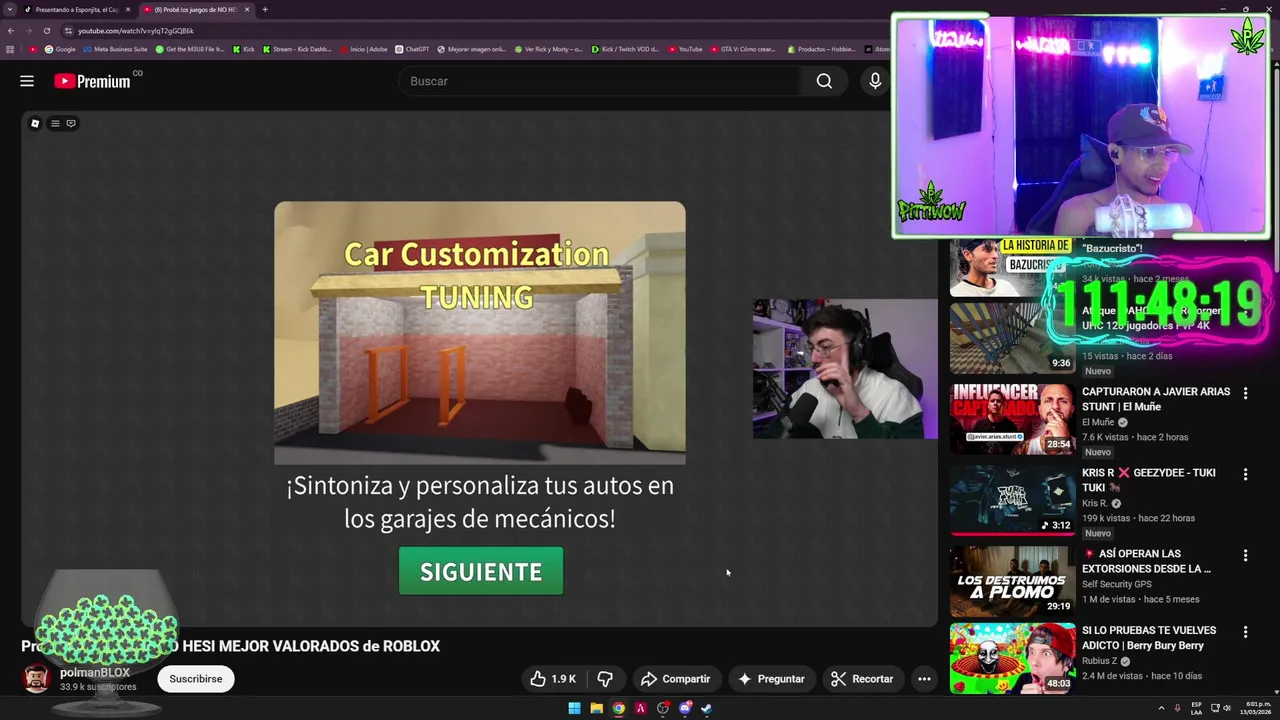Open the Kick / Twitch VOD bookmark
The width and height of the screenshot is (1280, 720).
point(625,49)
